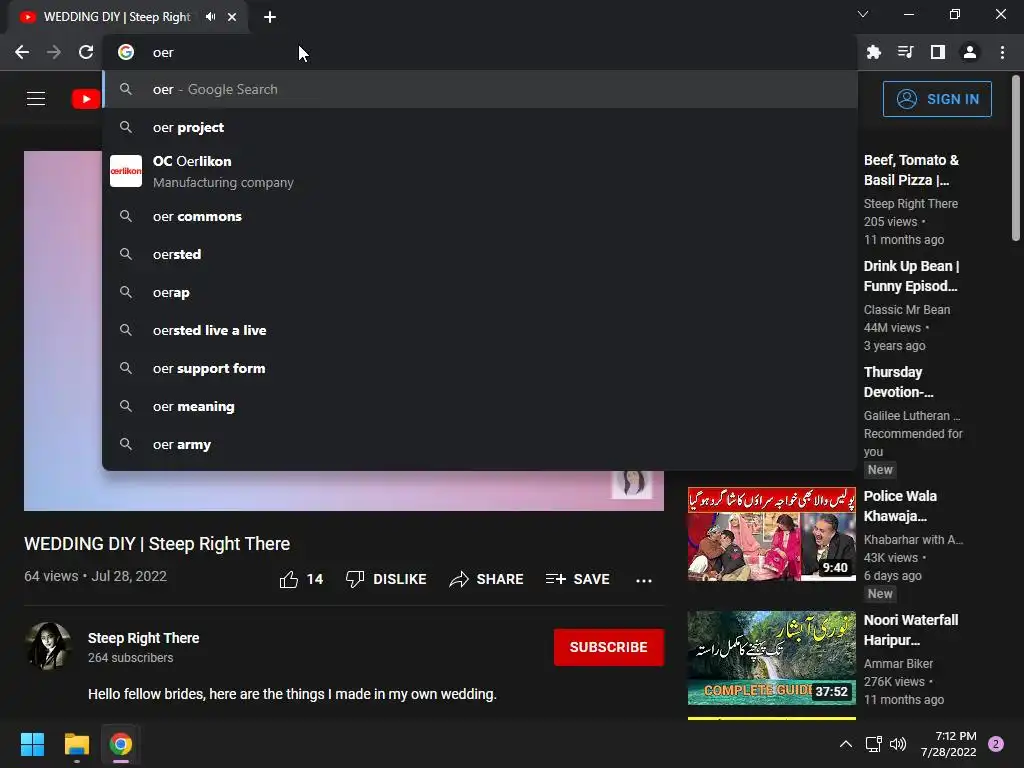This screenshot has height=768, width=1024.
Task: Open File Explorer from the taskbar
Action: click(x=76, y=744)
